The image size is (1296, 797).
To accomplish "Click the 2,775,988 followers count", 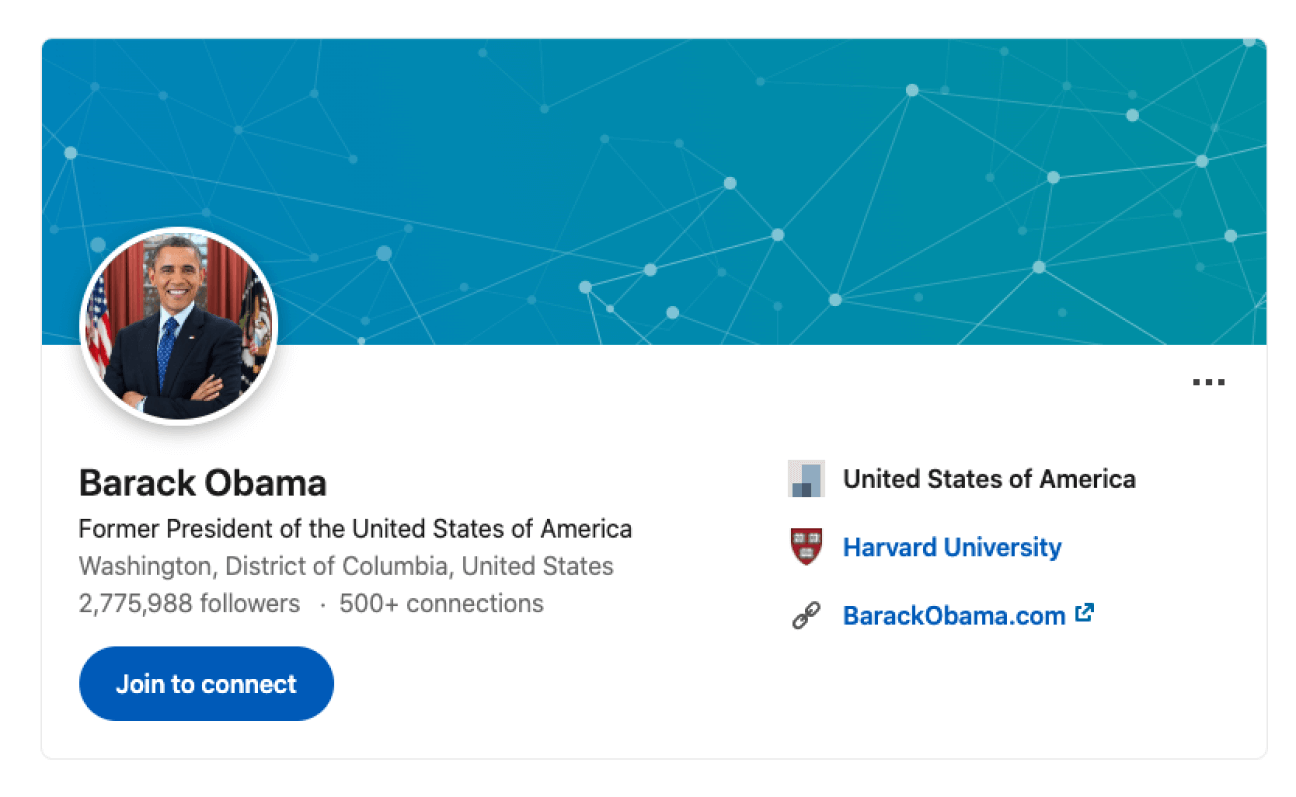I will [189, 604].
